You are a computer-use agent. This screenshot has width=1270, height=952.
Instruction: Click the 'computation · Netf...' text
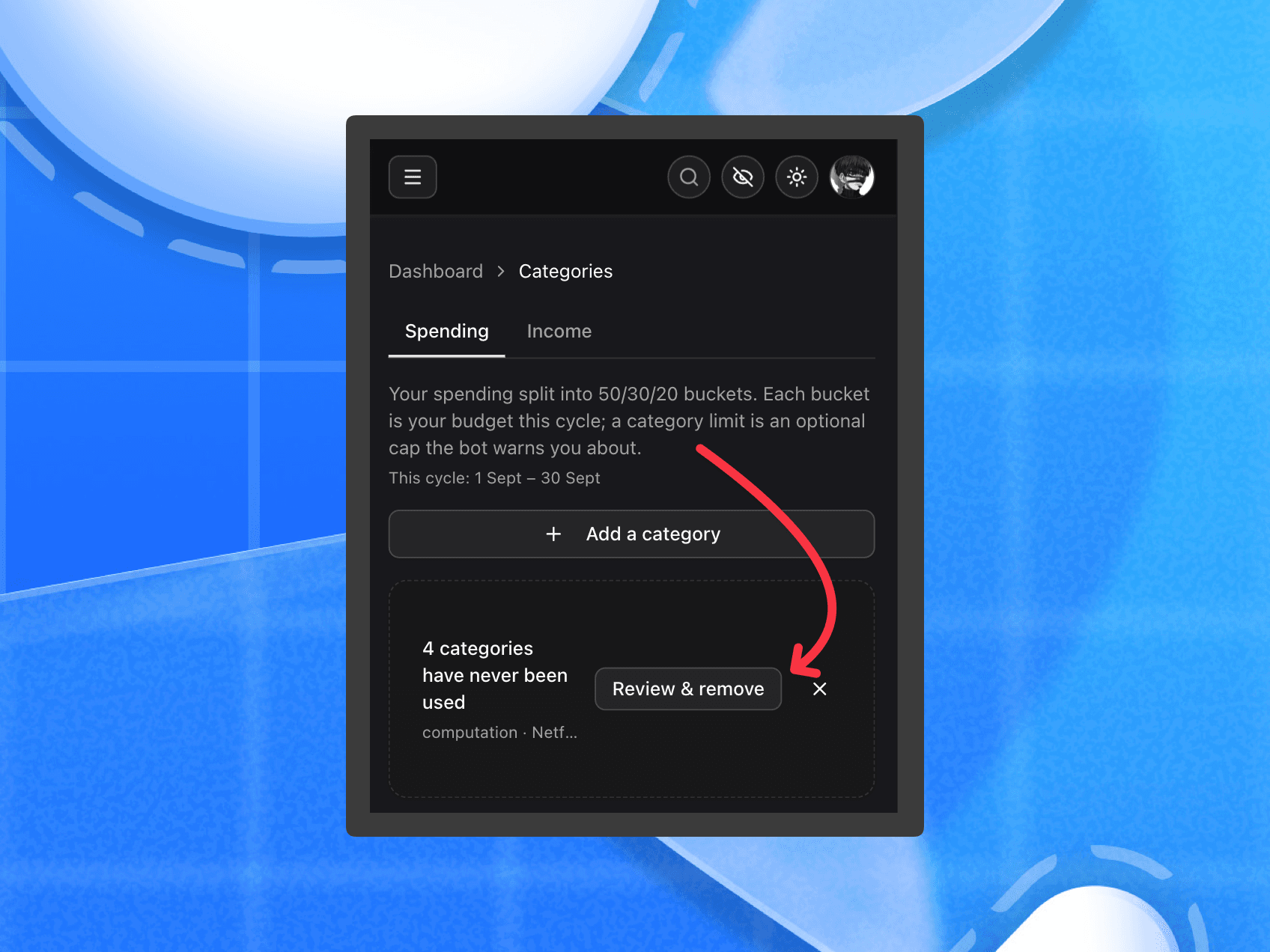tap(499, 733)
